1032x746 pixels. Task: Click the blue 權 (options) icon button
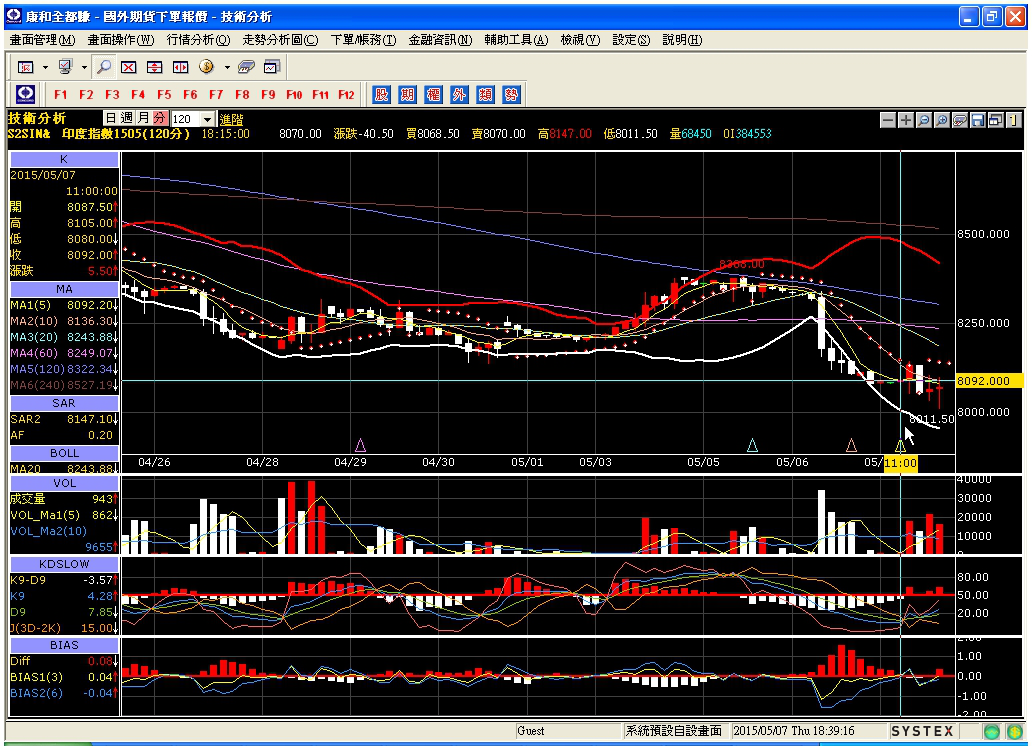[433, 95]
